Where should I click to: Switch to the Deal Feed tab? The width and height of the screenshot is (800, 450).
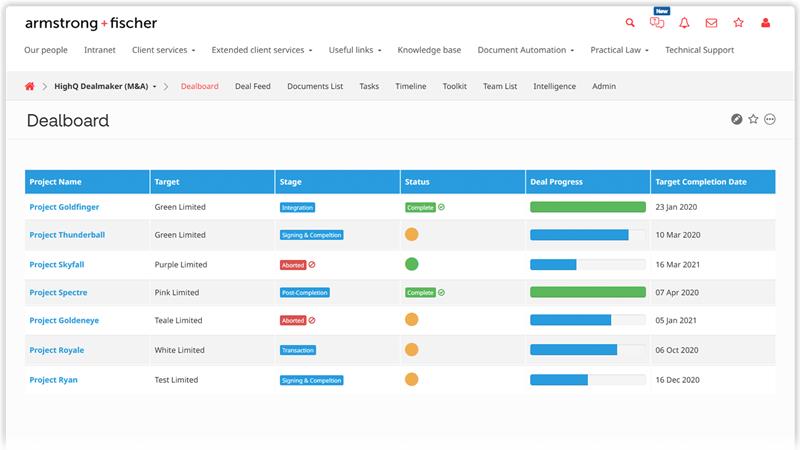click(252, 86)
